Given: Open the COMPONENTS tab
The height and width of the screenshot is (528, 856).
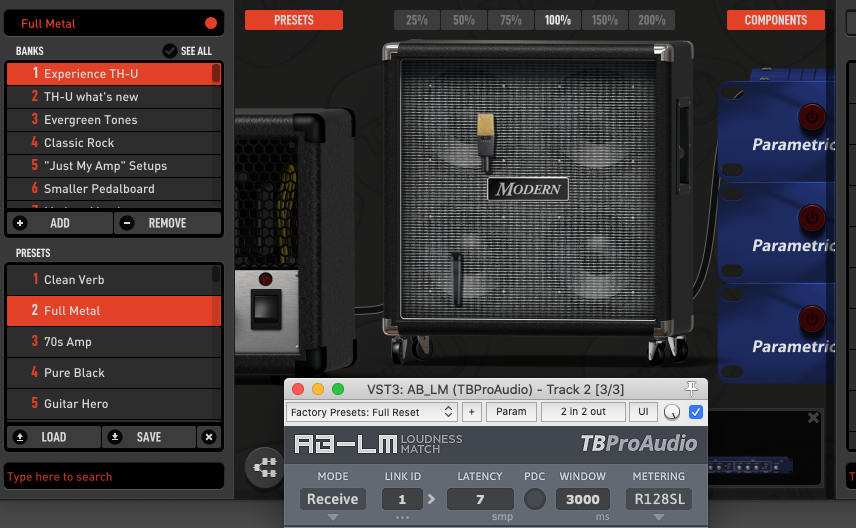Looking at the screenshot, I should click(776, 20).
